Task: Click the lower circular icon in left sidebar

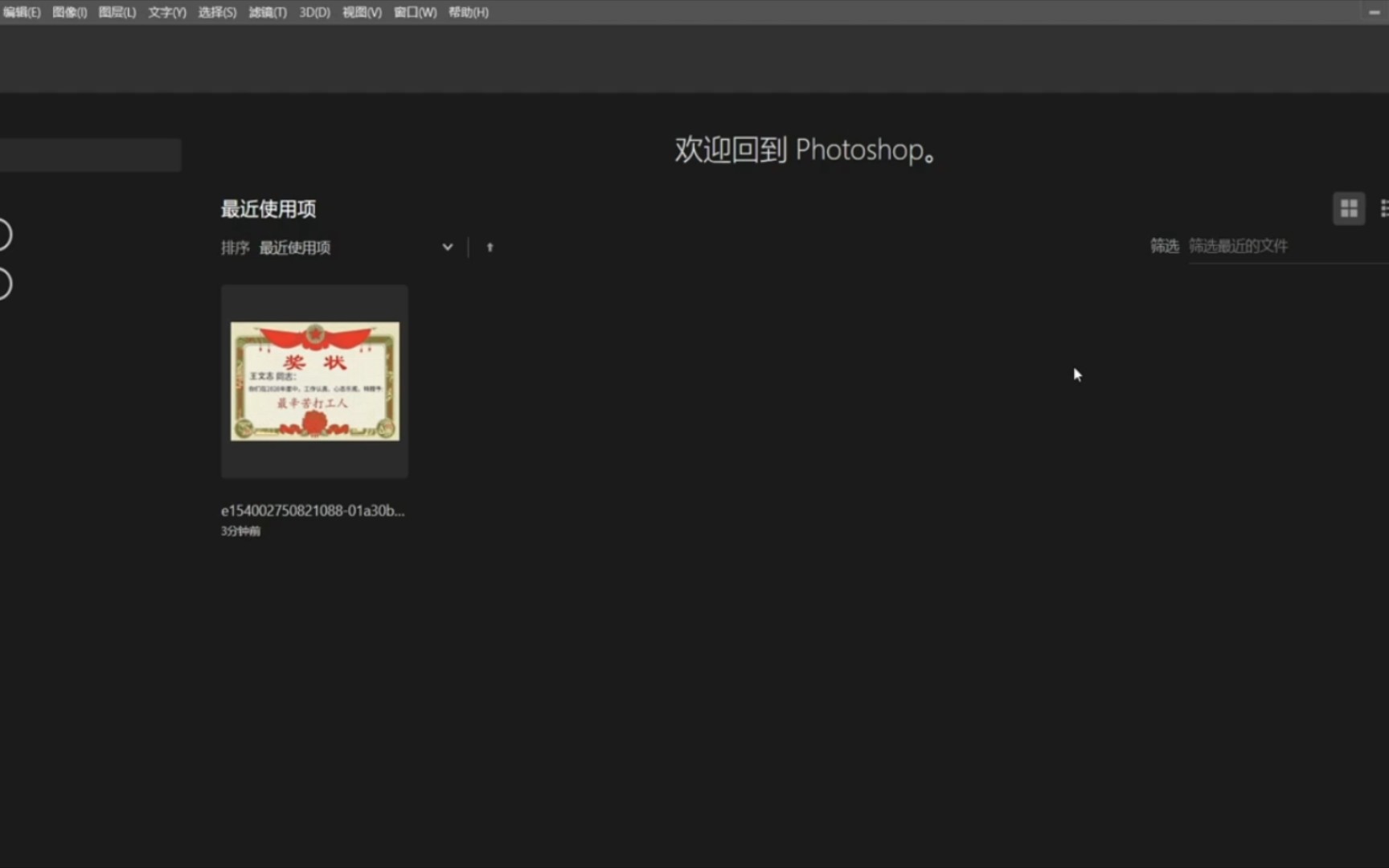Action: point(2,284)
